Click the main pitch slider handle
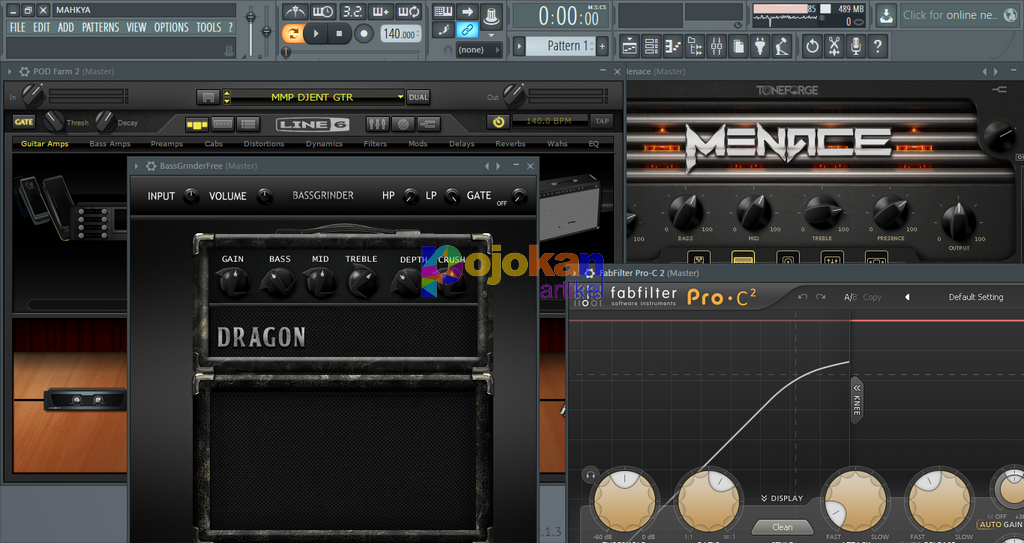 click(266, 31)
